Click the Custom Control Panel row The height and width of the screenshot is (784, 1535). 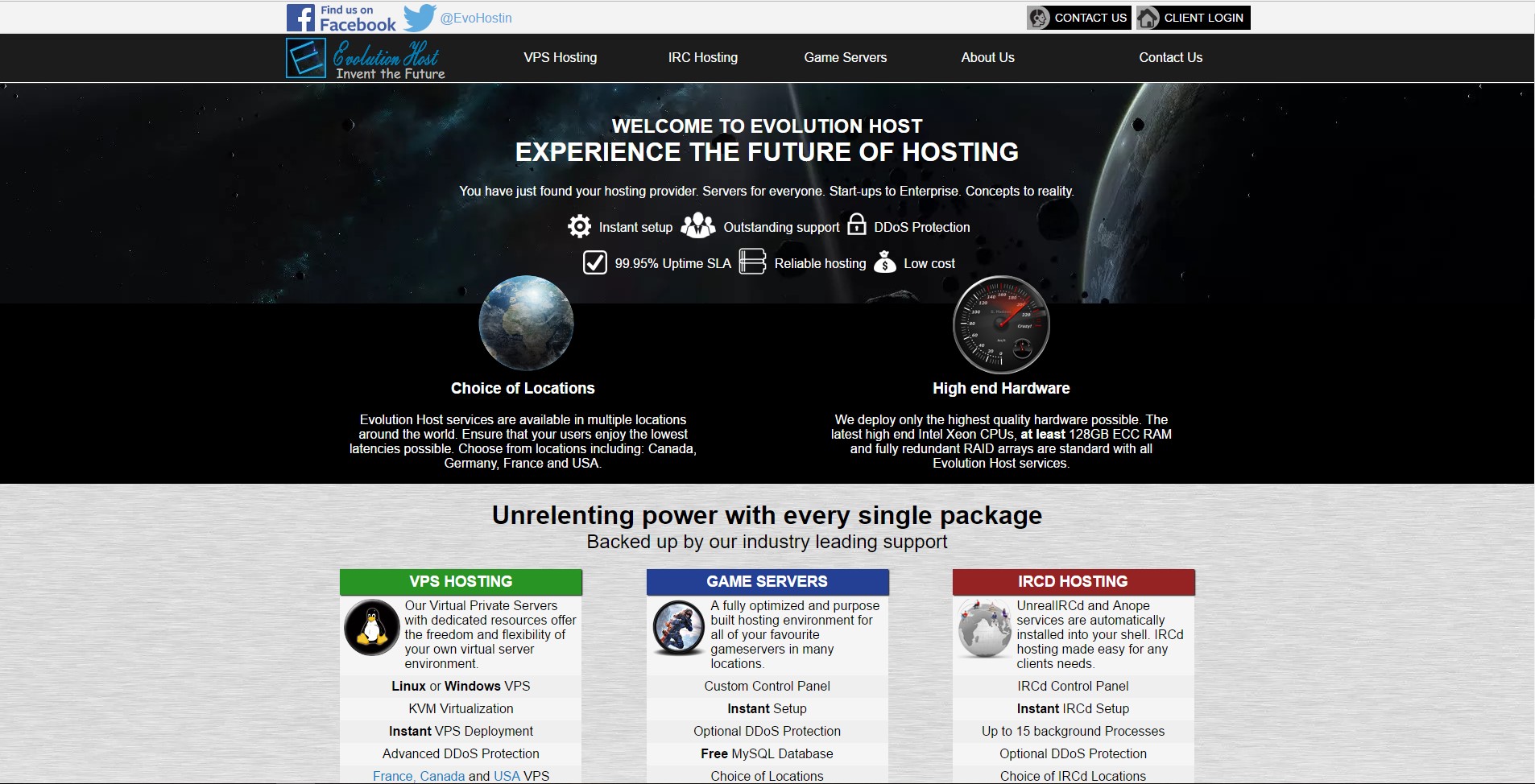pos(767,686)
